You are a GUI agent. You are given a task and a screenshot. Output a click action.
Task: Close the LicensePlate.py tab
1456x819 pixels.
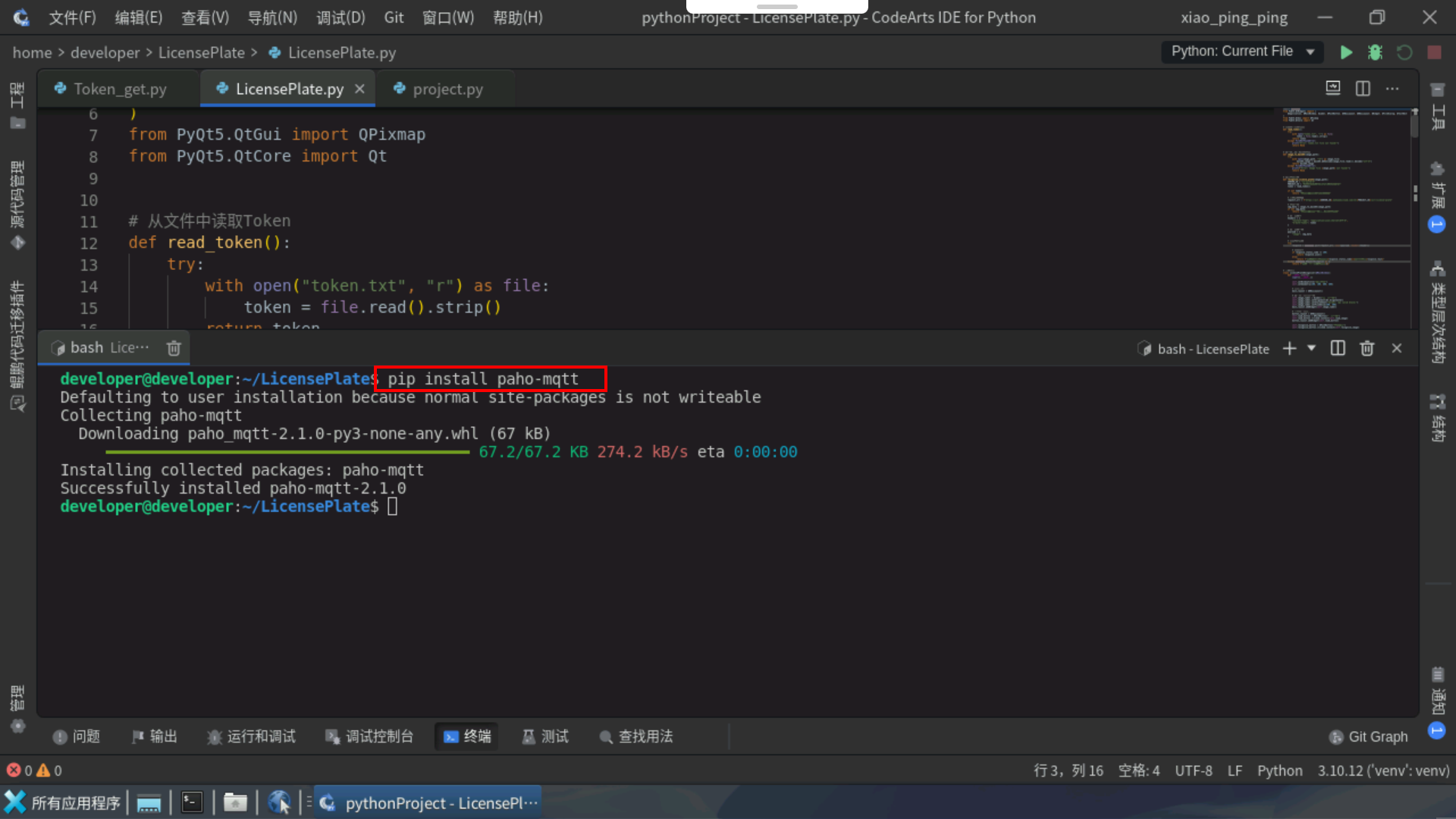pyautogui.click(x=359, y=89)
